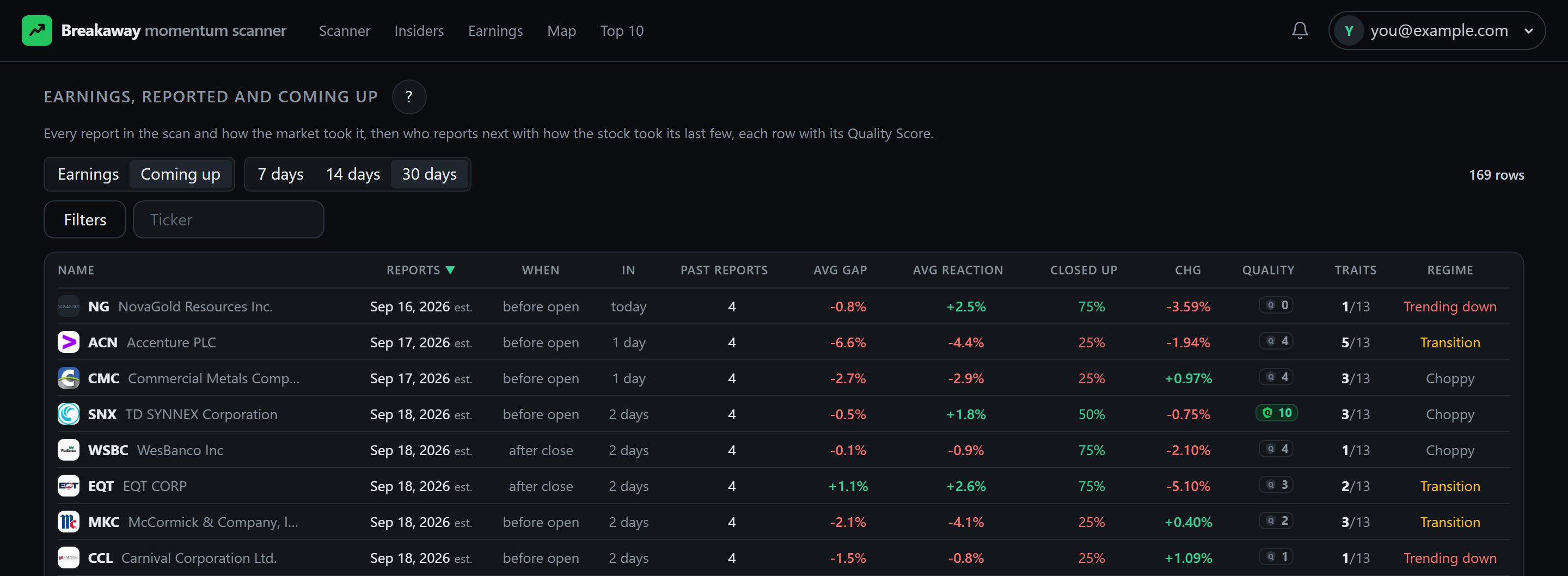
Task: Click the Breakaway green arrow logo
Action: 37,30
